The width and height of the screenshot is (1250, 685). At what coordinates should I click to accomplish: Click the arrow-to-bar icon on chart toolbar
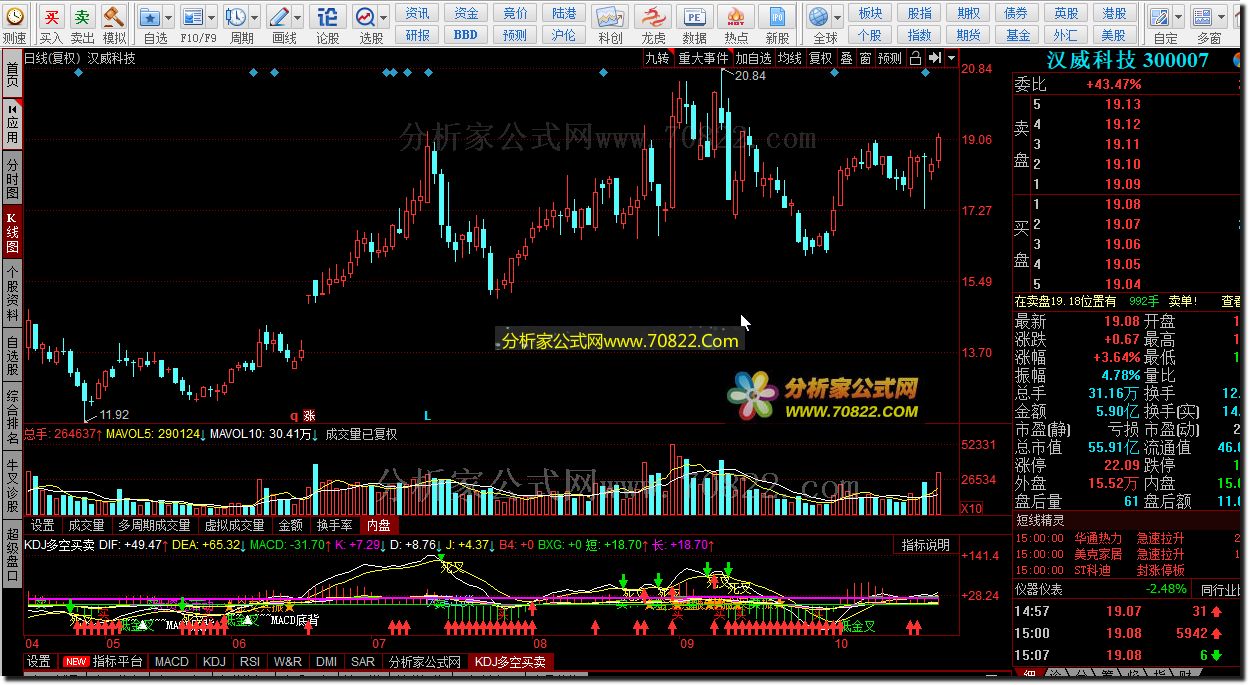point(934,59)
